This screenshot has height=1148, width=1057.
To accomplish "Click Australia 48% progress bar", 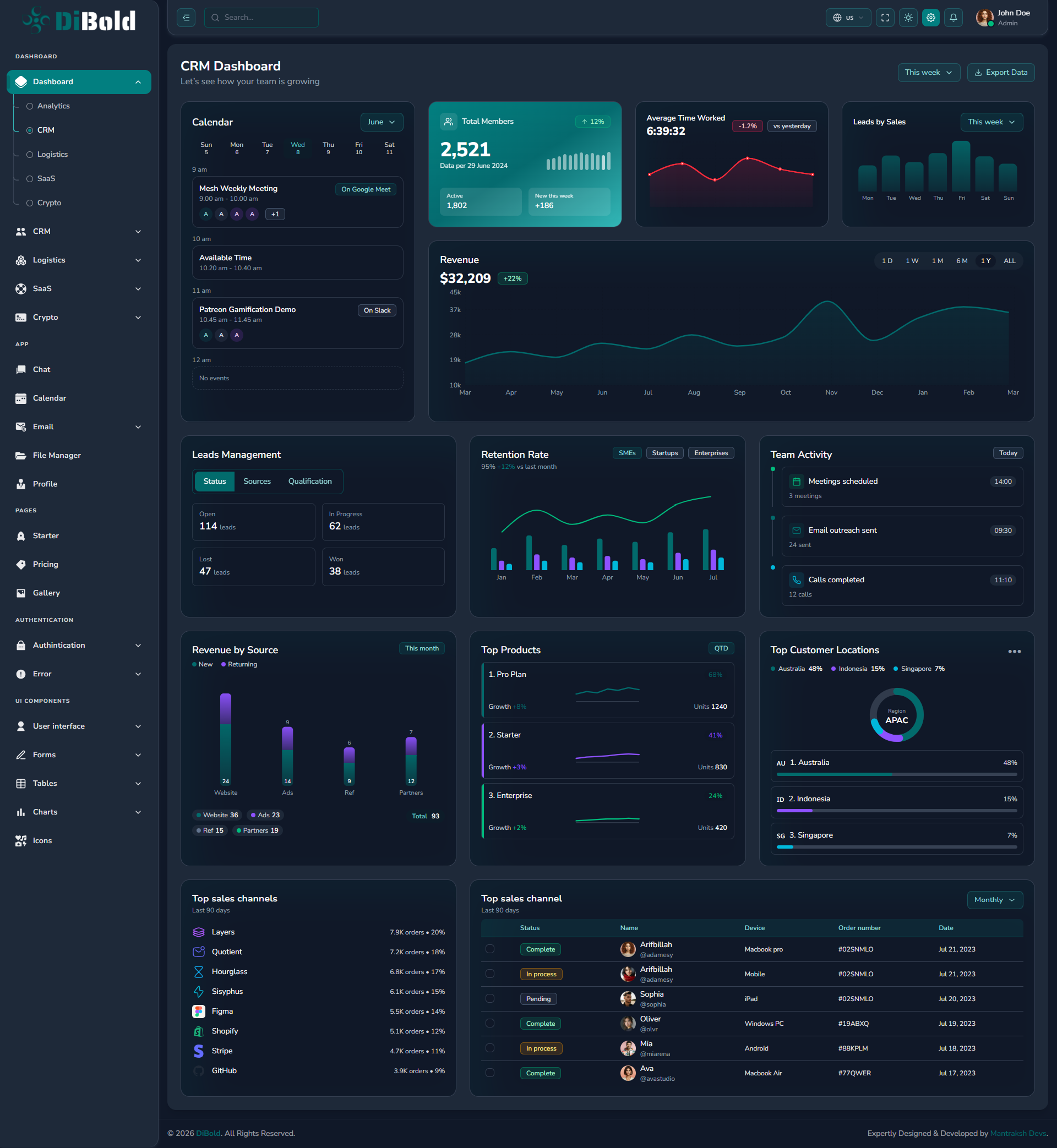I will (x=896, y=774).
